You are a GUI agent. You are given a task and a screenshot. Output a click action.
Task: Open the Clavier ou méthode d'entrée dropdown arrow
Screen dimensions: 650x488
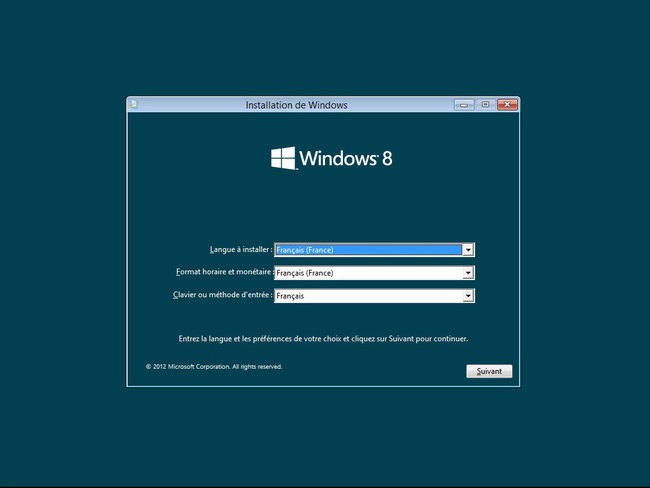(468, 296)
